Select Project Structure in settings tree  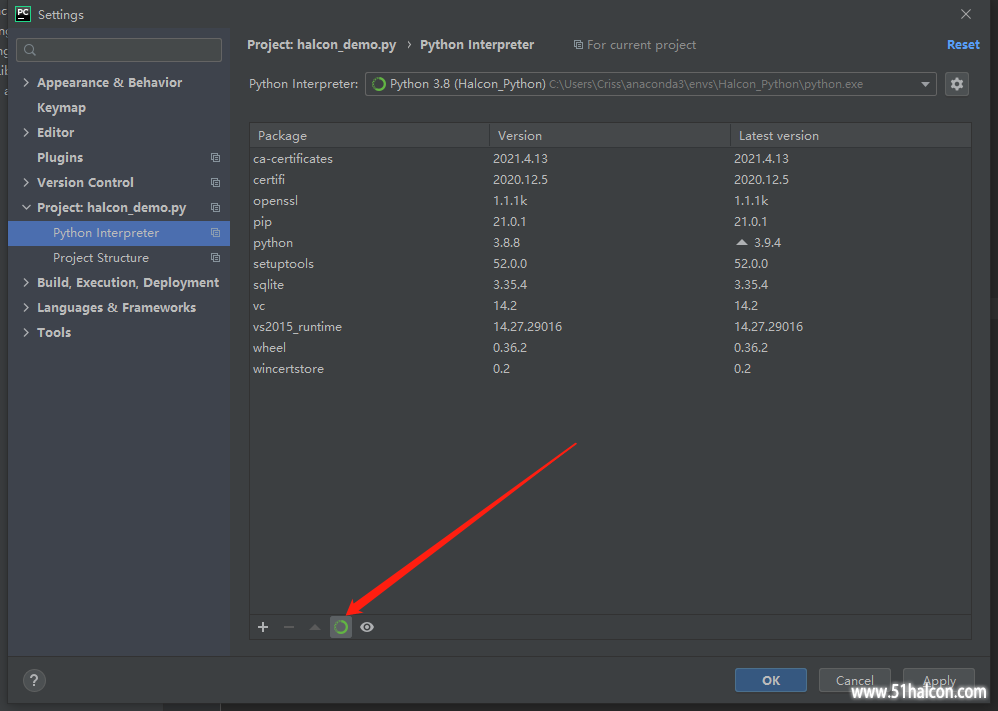point(101,258)
